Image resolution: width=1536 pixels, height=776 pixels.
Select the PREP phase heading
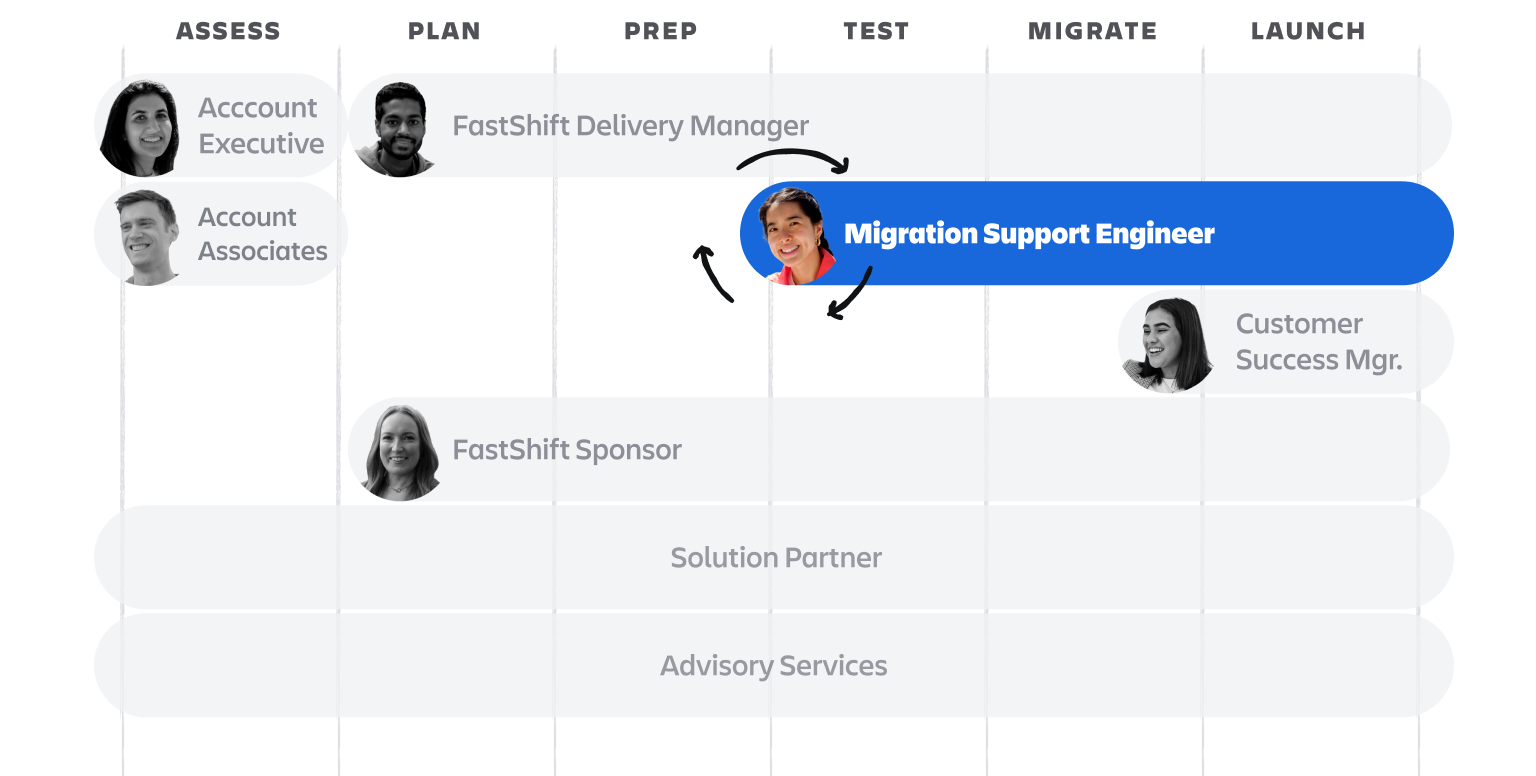[660, 31]
